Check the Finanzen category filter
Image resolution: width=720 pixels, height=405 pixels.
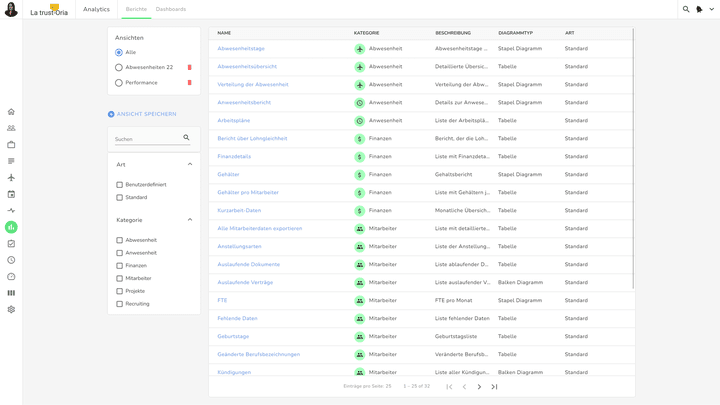pyautogui.click(x=120, y=266)
